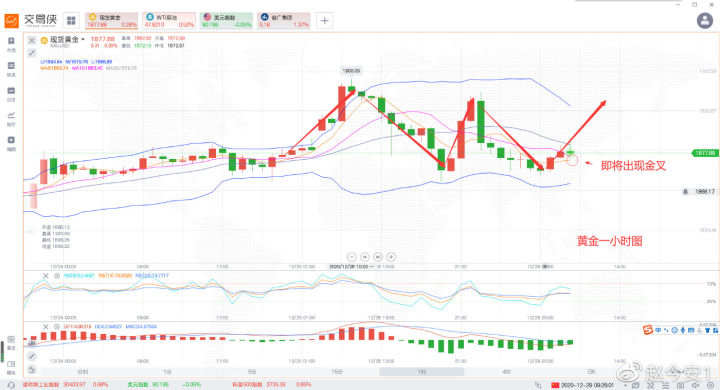Click the drawing tool icon below symbol icon

(32, 53)
